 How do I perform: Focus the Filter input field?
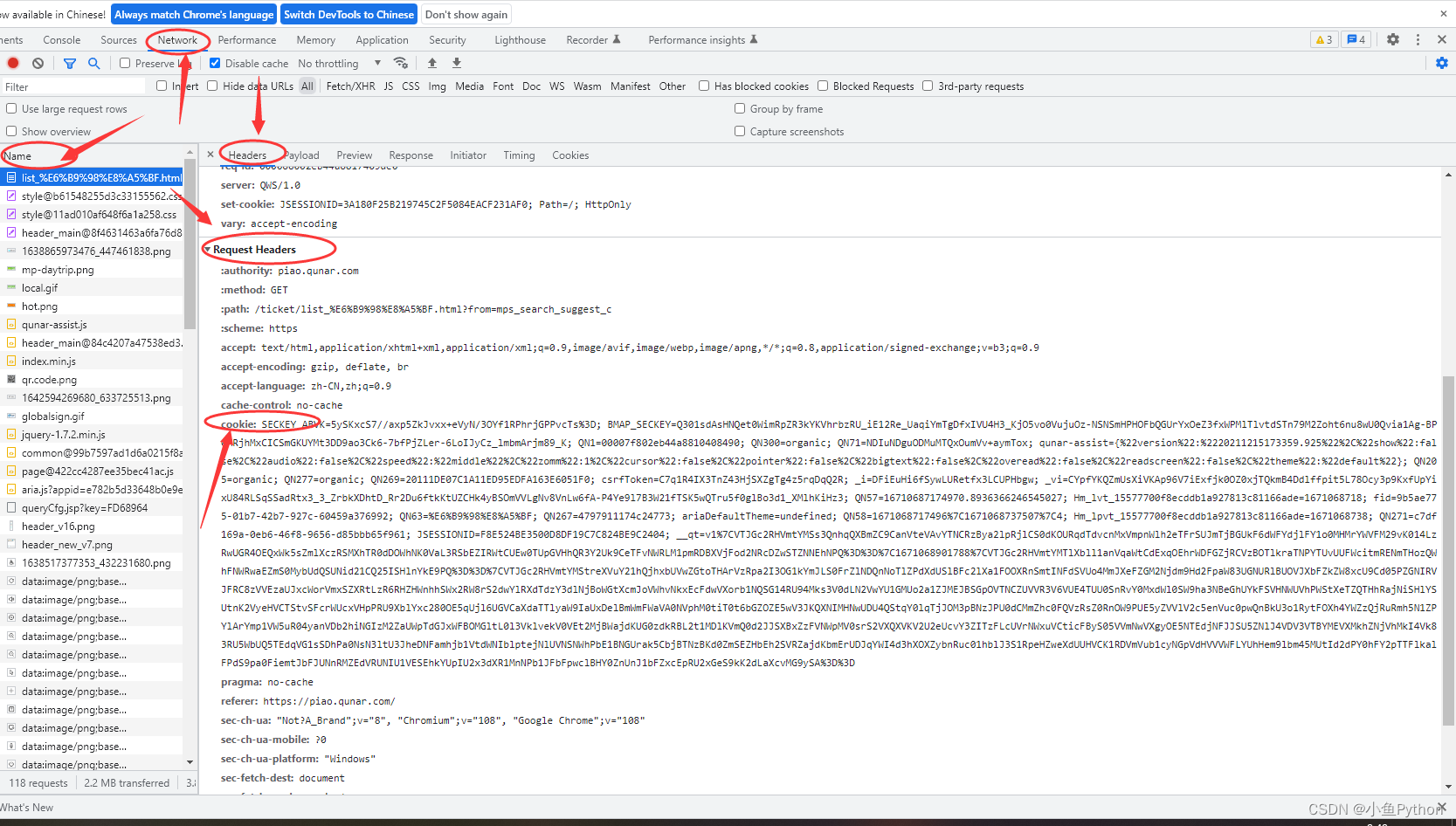pos(73,86)
